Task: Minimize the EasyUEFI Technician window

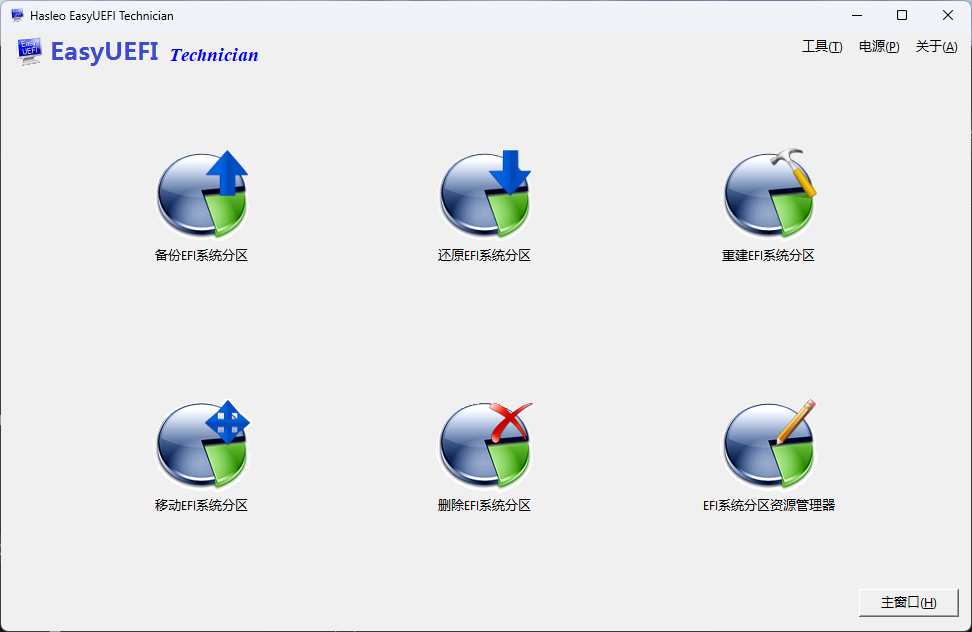Action: 857,15
